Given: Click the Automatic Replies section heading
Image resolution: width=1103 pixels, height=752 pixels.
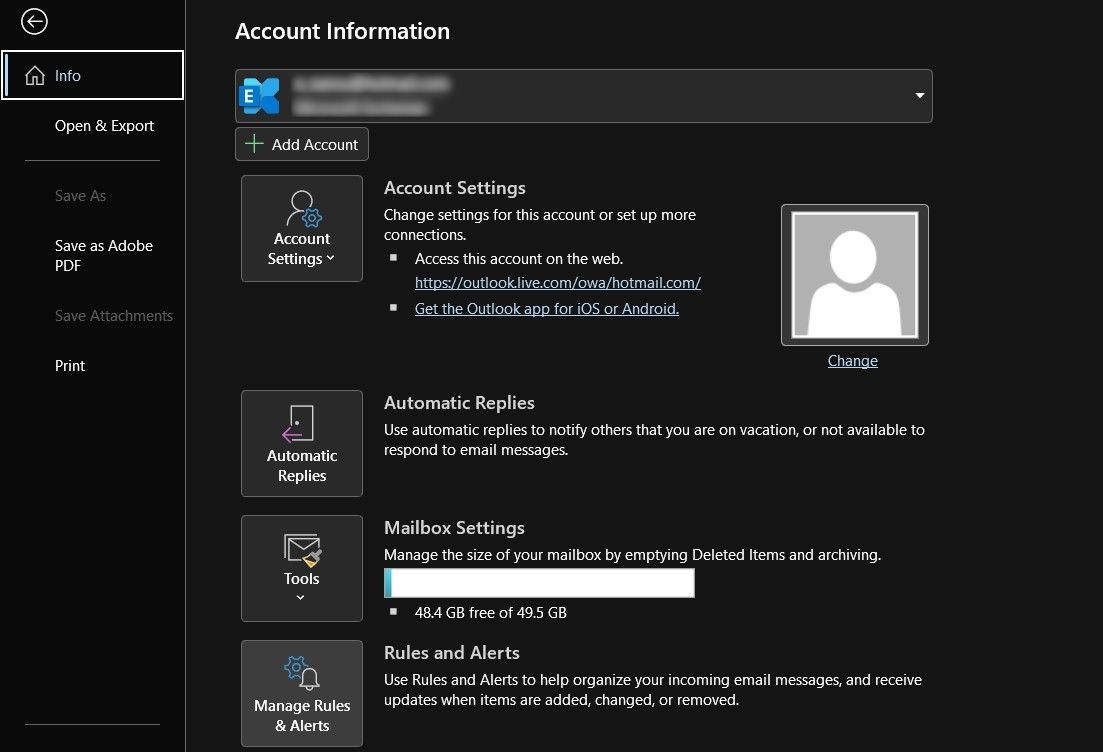Looking at the screenshot, I should point(459,402).
